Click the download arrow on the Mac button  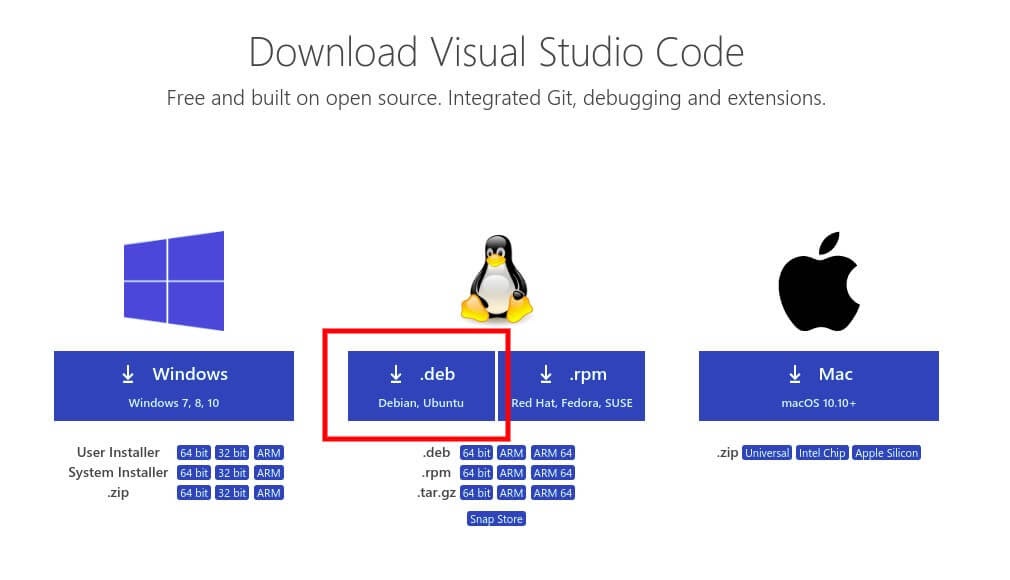[x=794, y=373]
